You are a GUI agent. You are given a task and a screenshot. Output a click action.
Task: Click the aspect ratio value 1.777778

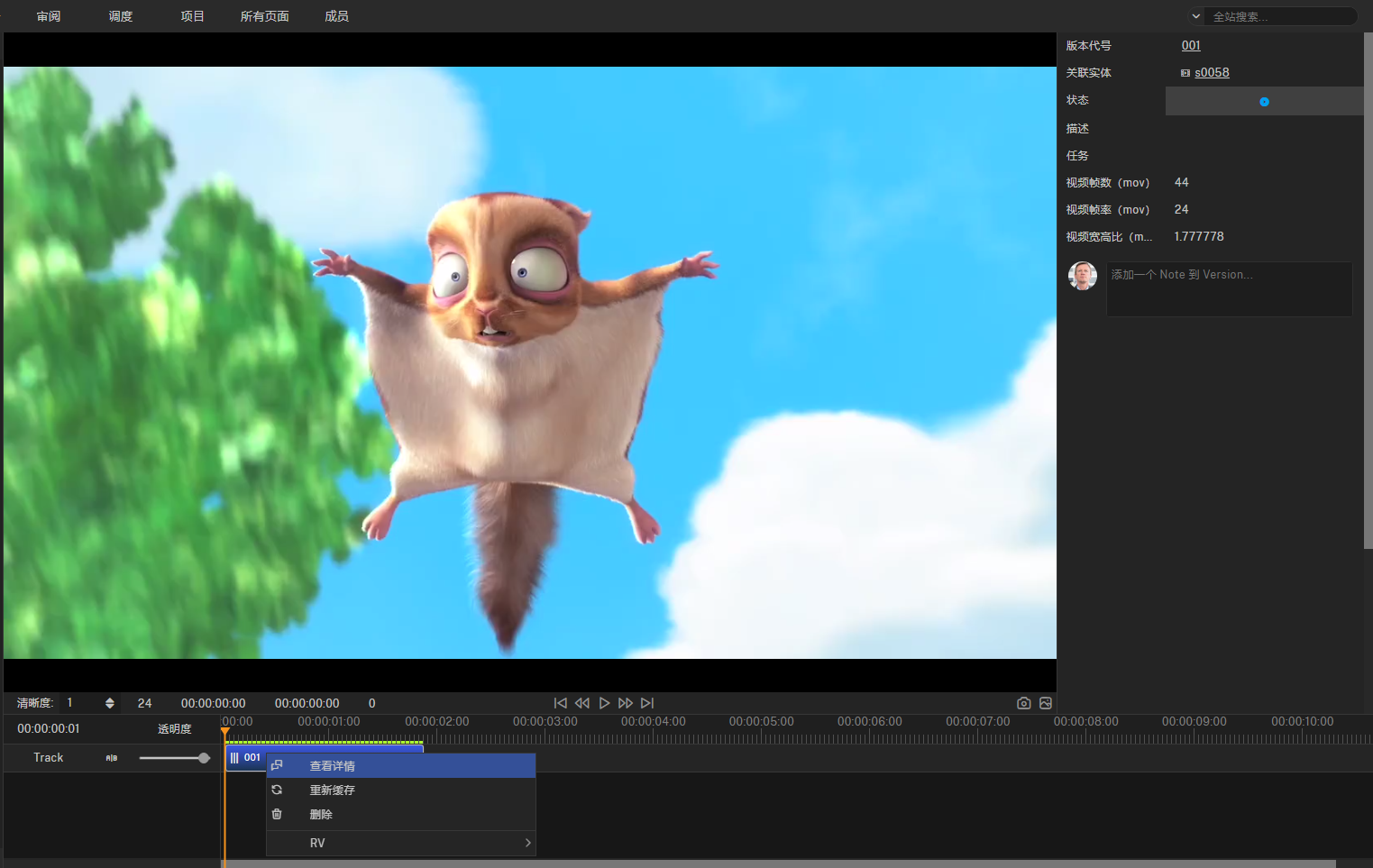[1199, 237]
